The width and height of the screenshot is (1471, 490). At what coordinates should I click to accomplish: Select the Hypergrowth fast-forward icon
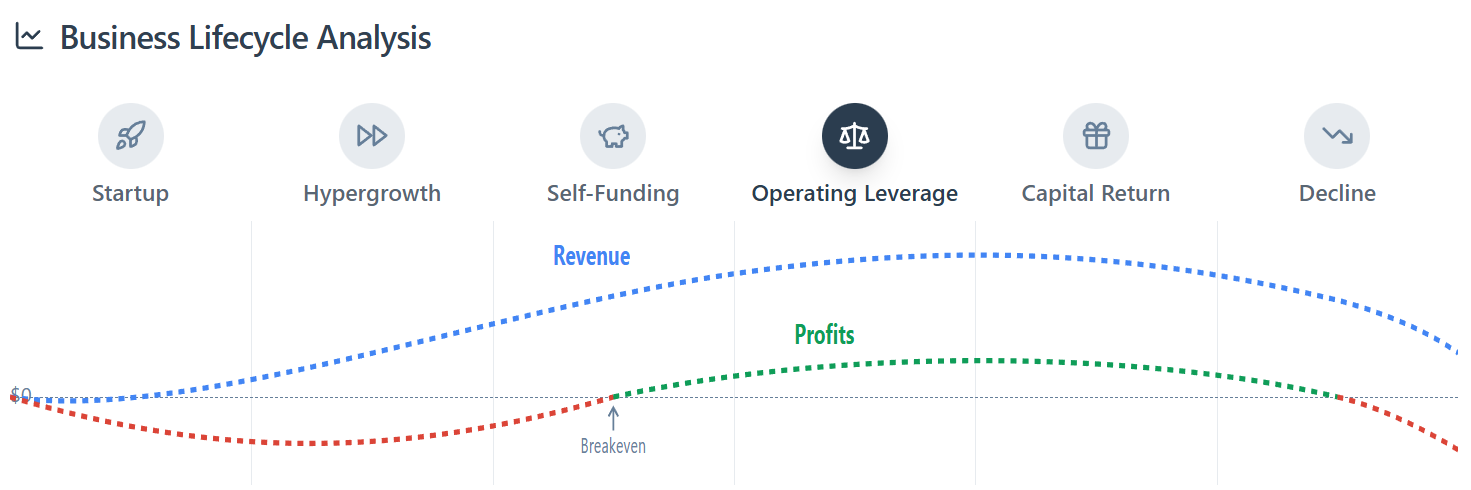372,136
